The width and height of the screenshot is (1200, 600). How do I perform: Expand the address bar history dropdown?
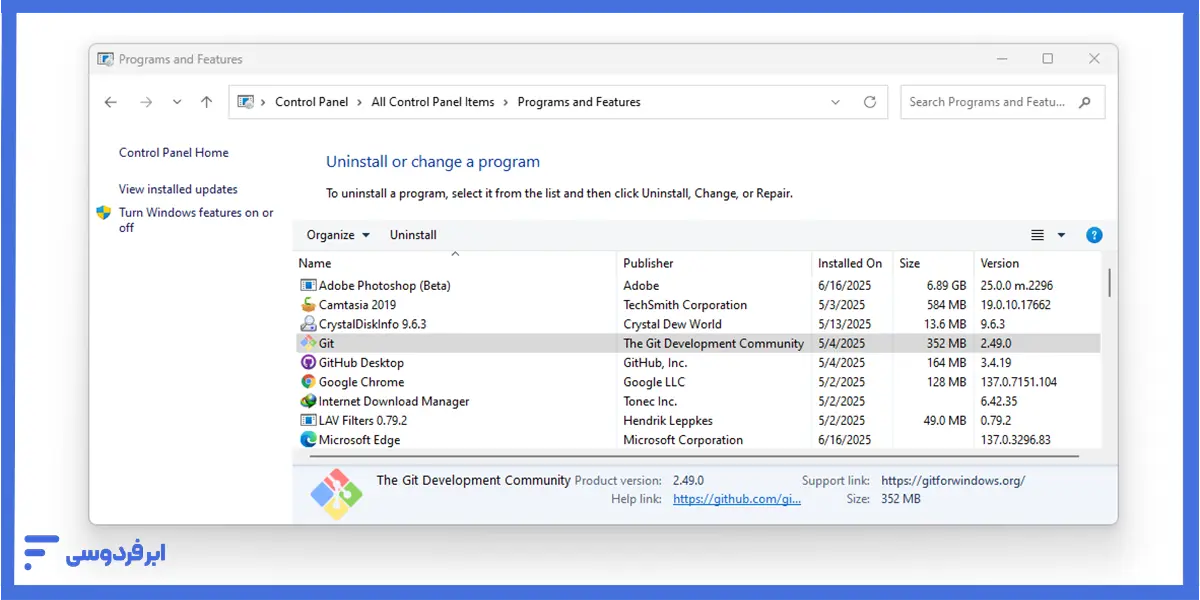click(x=836, y=102)
